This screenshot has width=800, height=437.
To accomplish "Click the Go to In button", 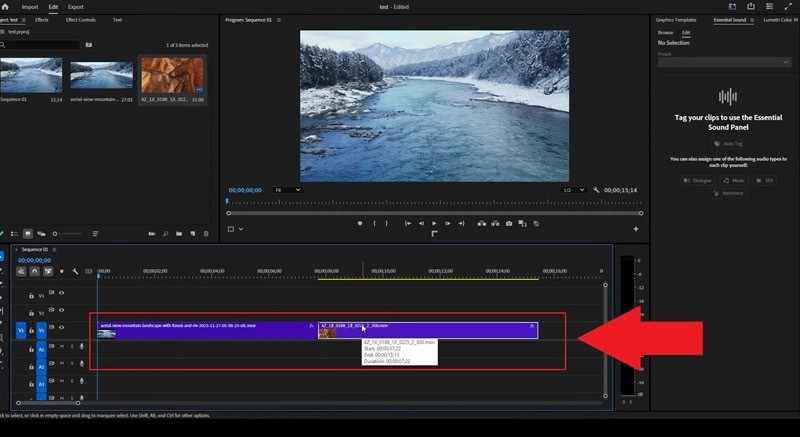I will click(408, 223).
